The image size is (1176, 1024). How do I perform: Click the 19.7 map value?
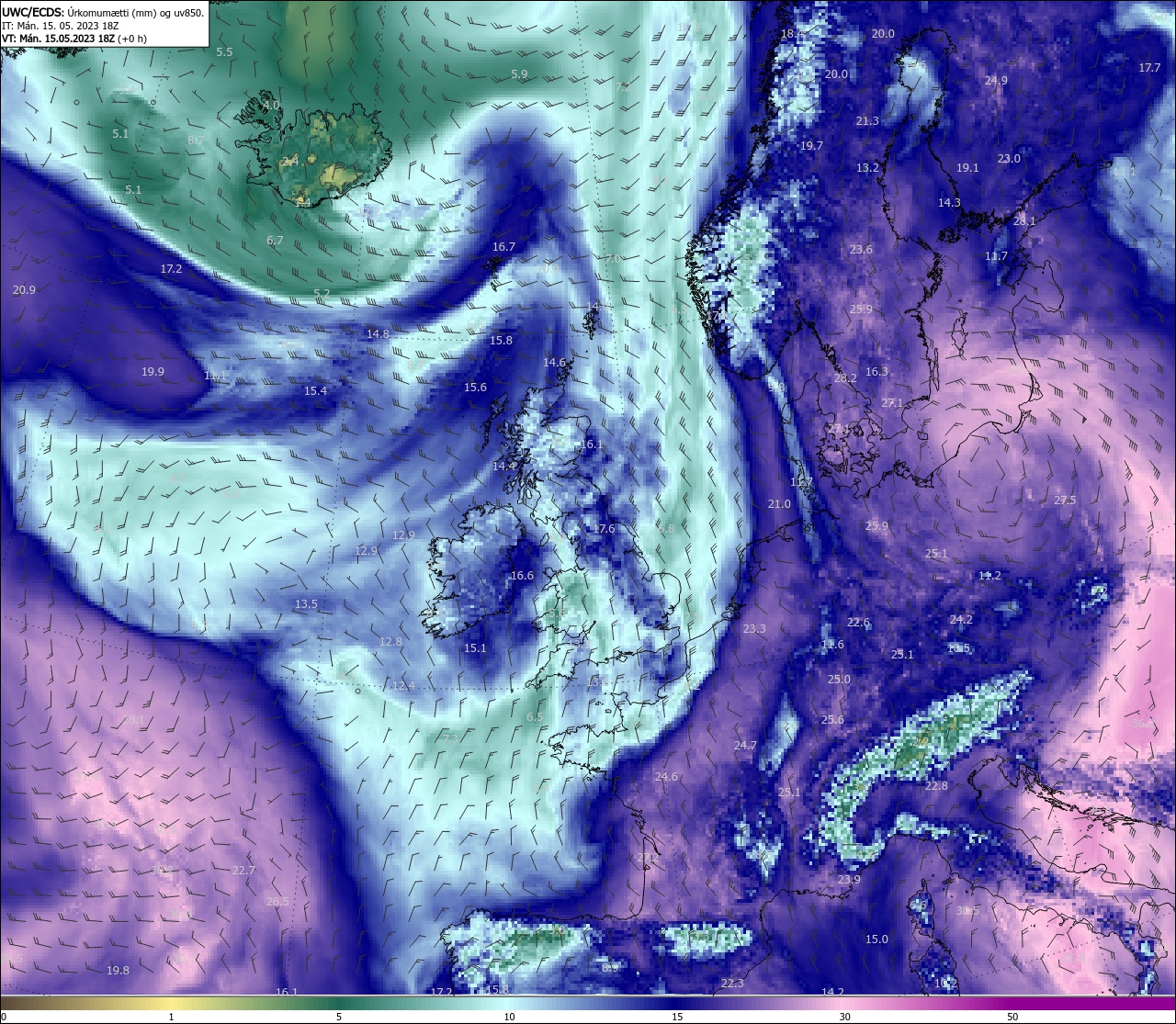click(811, 146)
